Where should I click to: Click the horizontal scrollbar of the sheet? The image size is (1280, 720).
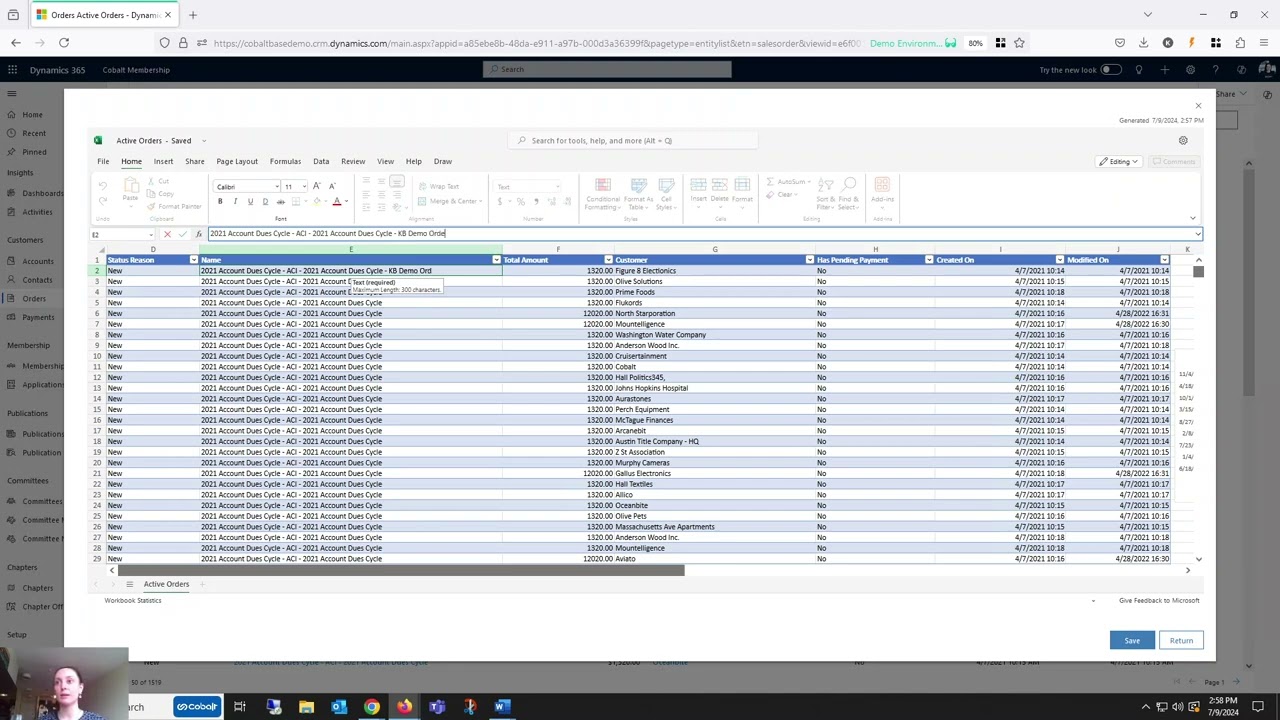pyautogui.click(x=401, y=571)
